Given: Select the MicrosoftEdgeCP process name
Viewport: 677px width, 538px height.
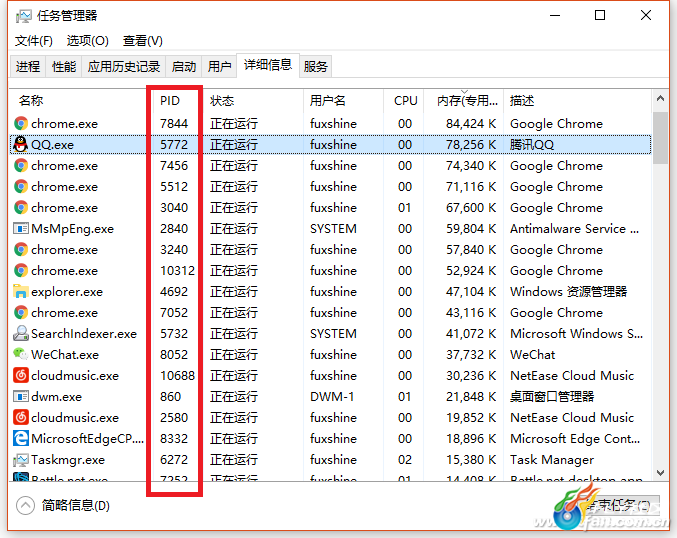Looking at the screenshot, I should (x=88, y=439).
